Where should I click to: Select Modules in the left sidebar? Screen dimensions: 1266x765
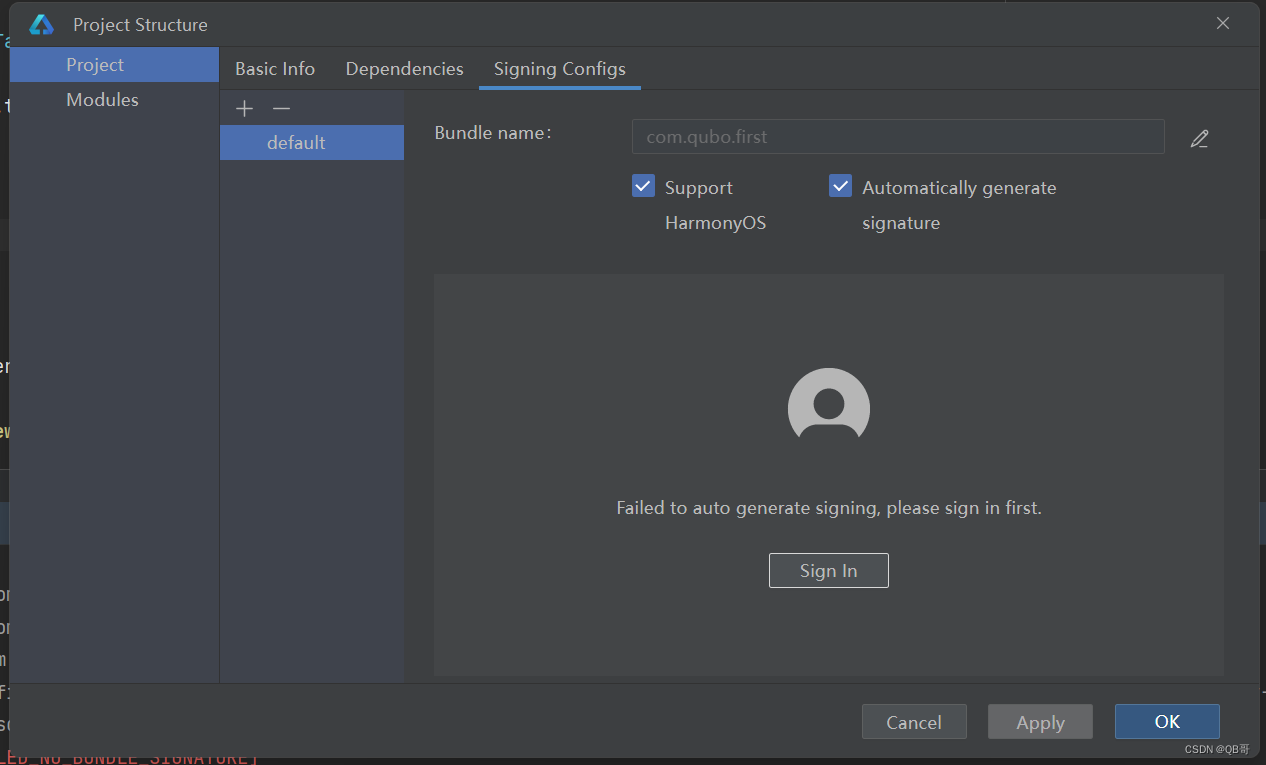point(102,99)
